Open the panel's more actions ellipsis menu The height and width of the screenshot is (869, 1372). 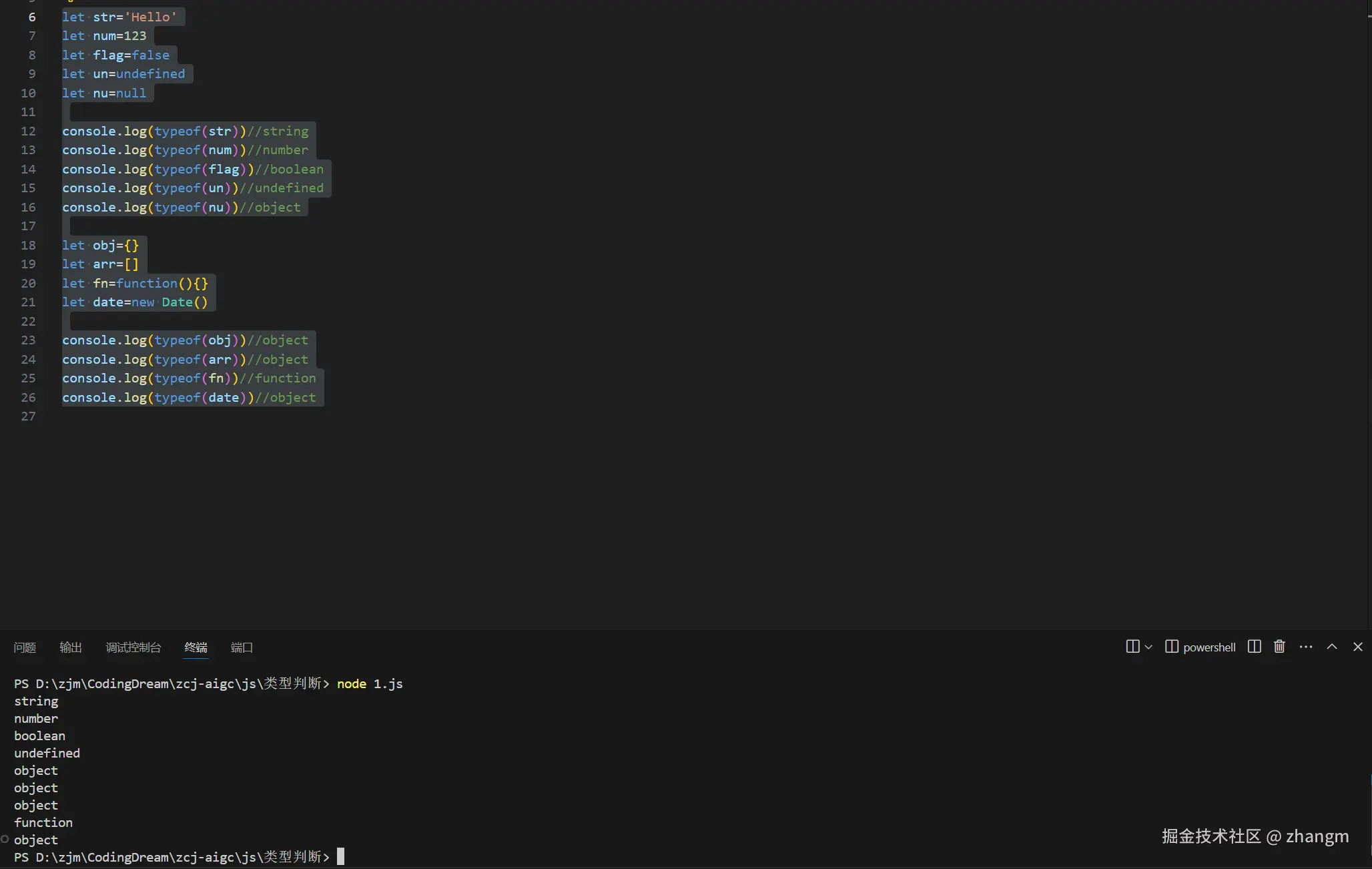(1306, 647)
